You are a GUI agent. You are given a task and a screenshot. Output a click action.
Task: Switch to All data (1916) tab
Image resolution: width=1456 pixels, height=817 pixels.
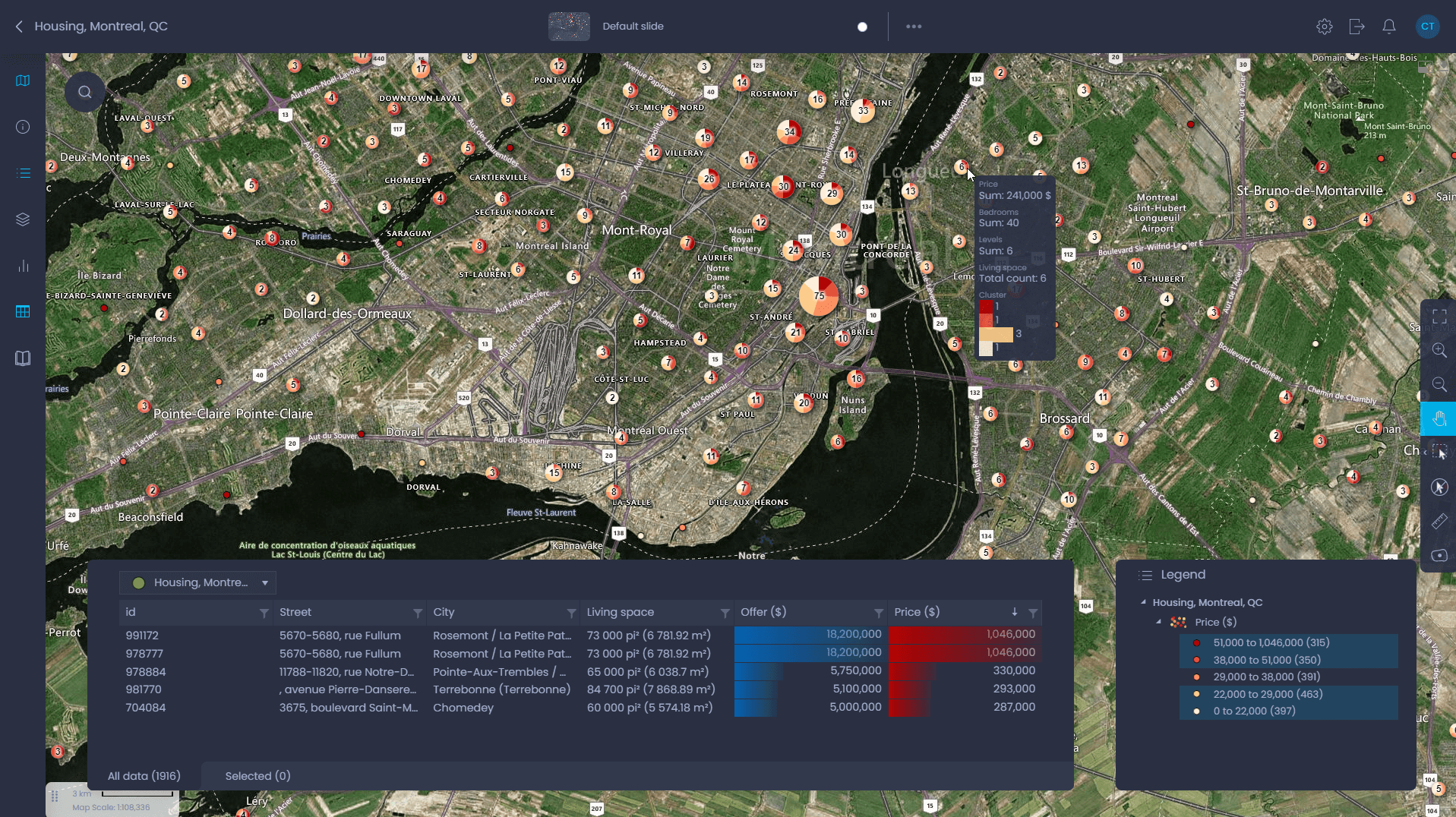pos(144,776)
